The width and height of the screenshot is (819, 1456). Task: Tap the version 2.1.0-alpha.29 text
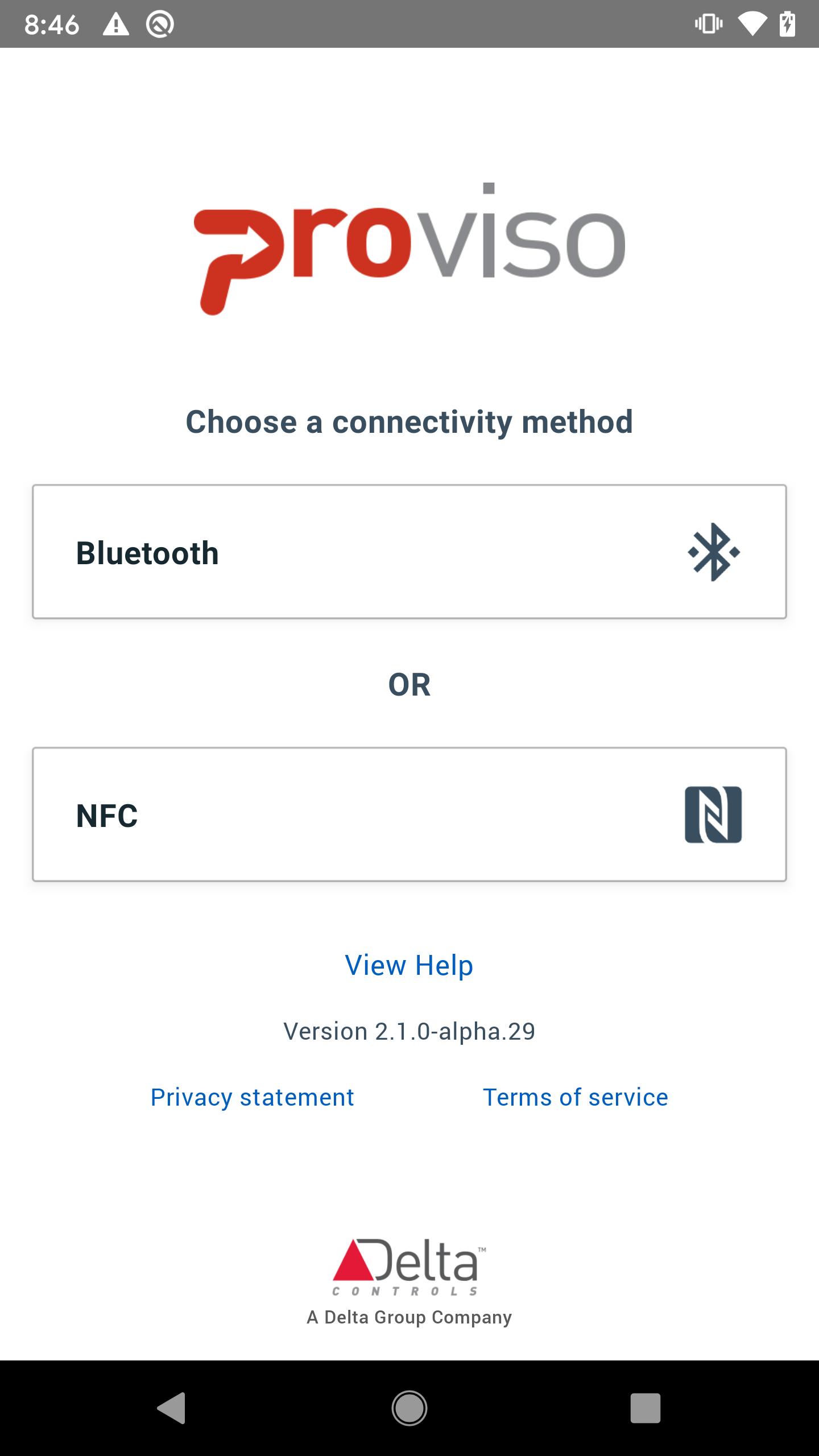coord(409,1031)
